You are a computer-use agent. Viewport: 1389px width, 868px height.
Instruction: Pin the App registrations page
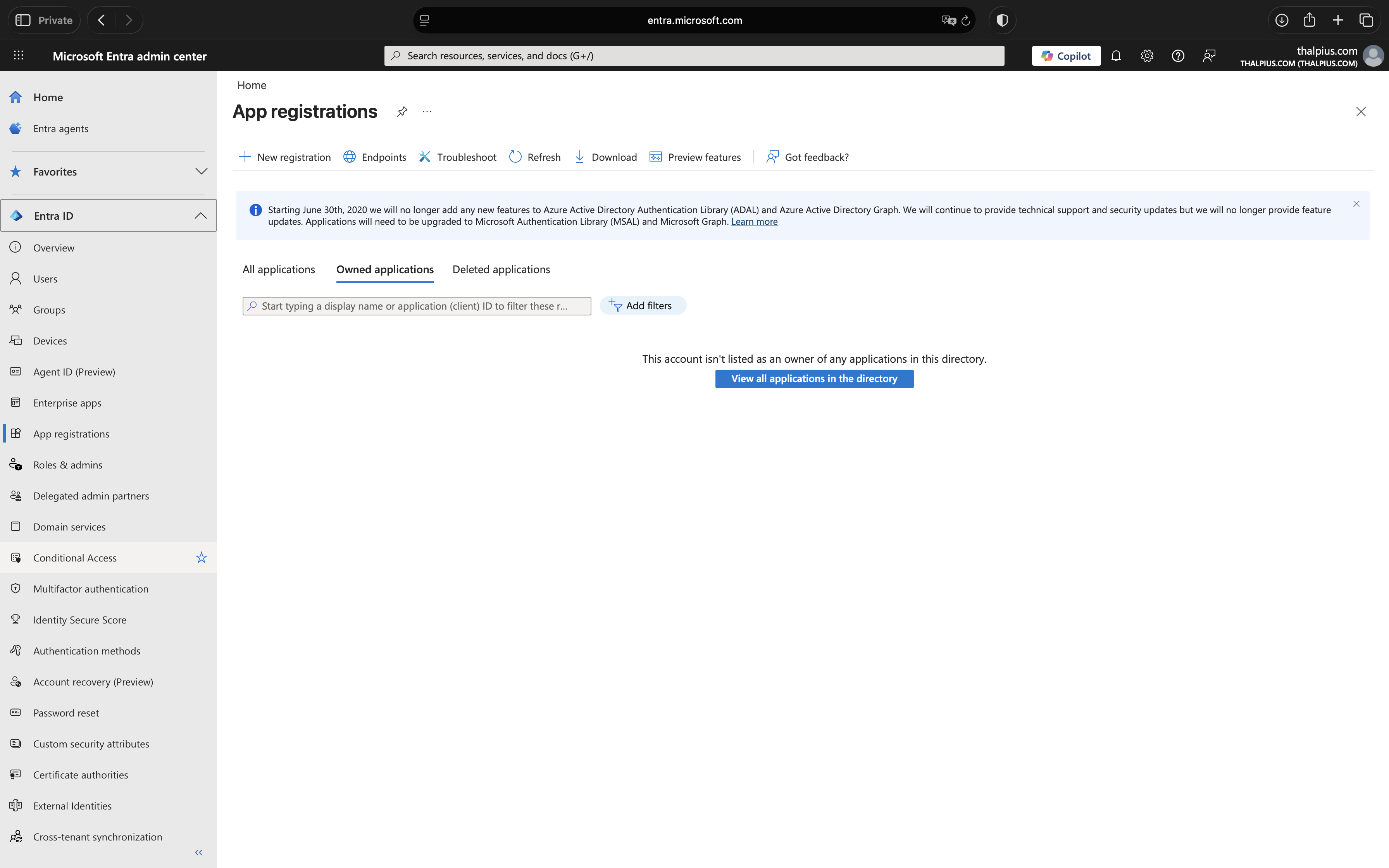[402, 111]
